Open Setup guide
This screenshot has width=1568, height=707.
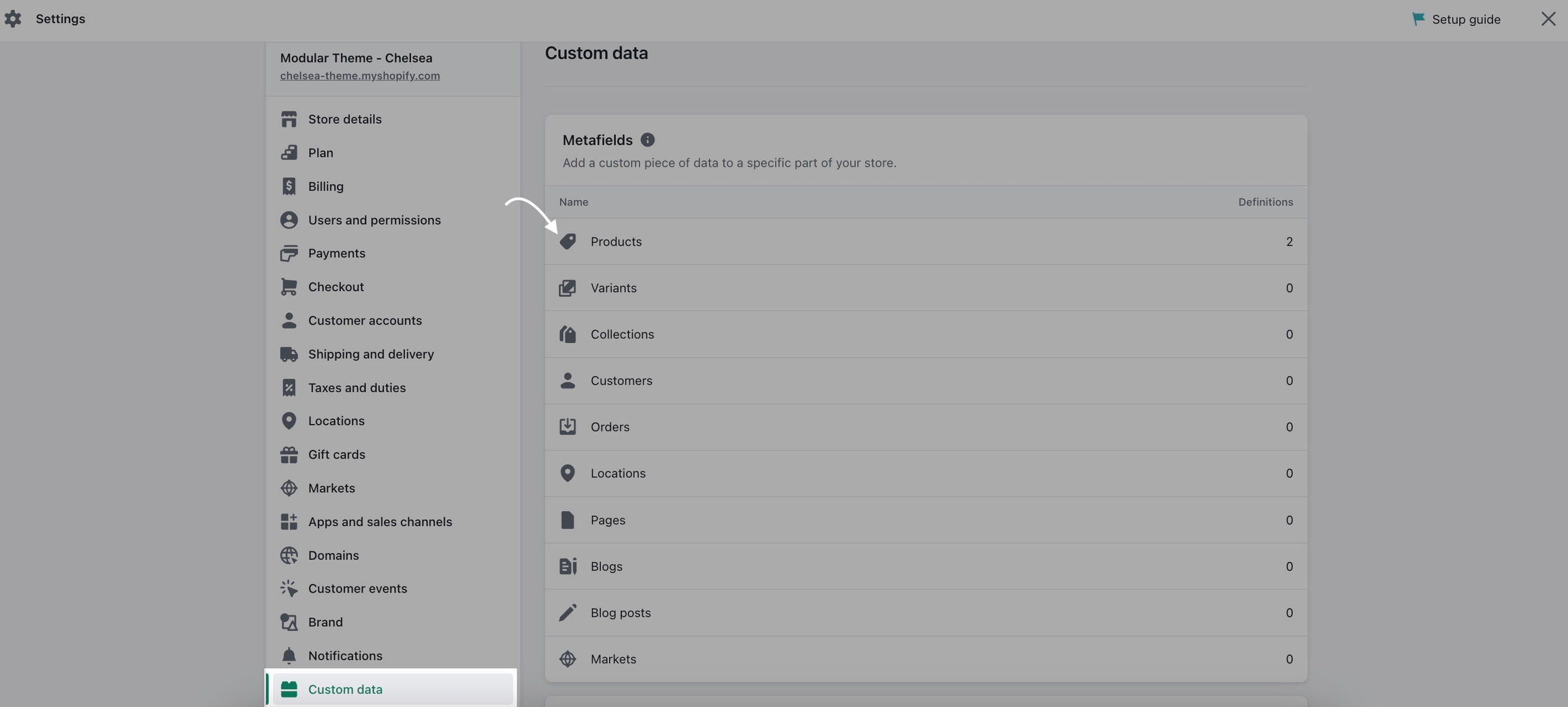1456,19
